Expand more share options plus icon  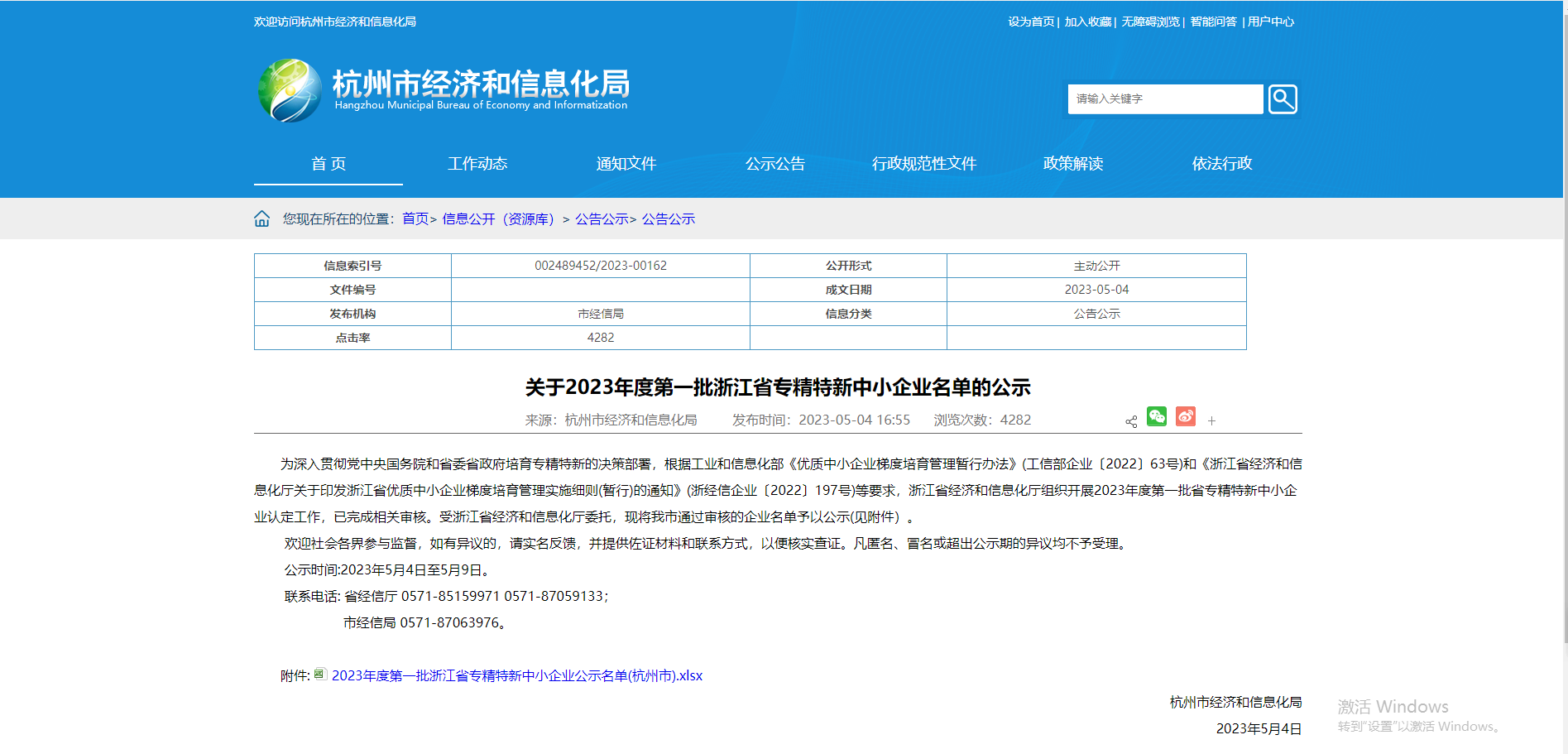pos(1211,421)
